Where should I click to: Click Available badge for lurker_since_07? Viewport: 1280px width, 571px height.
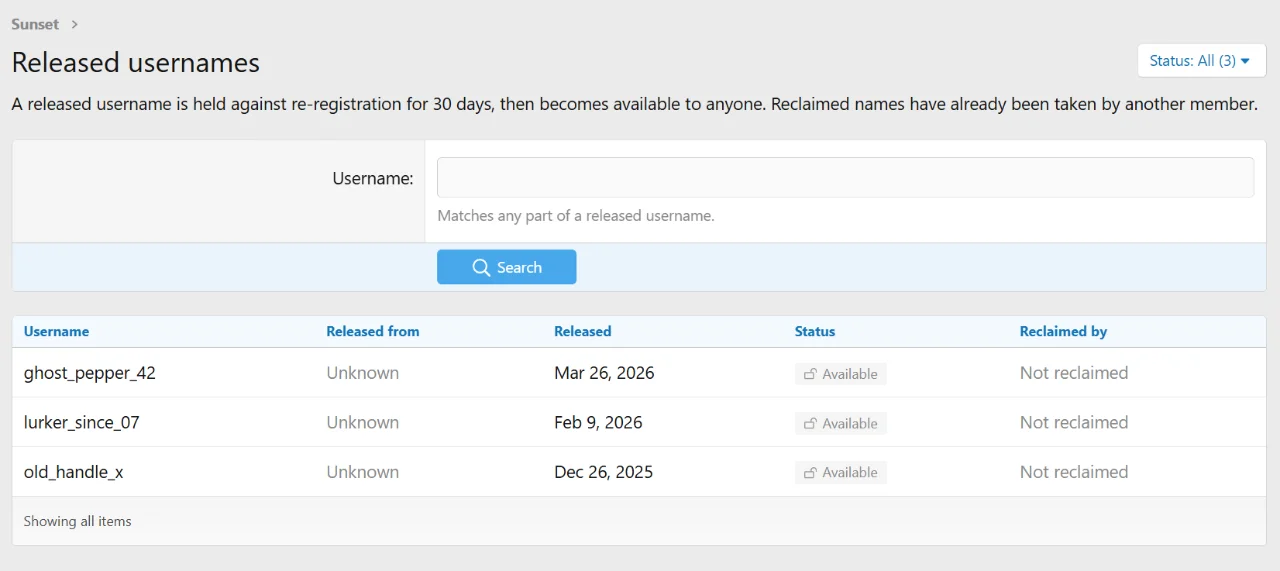(x=841, y=423)
